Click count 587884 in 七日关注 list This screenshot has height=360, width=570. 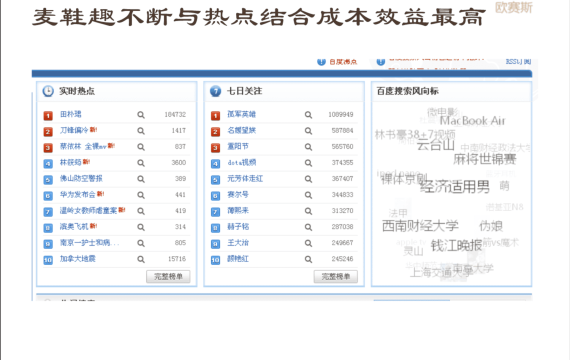click(x=342, y=131)
